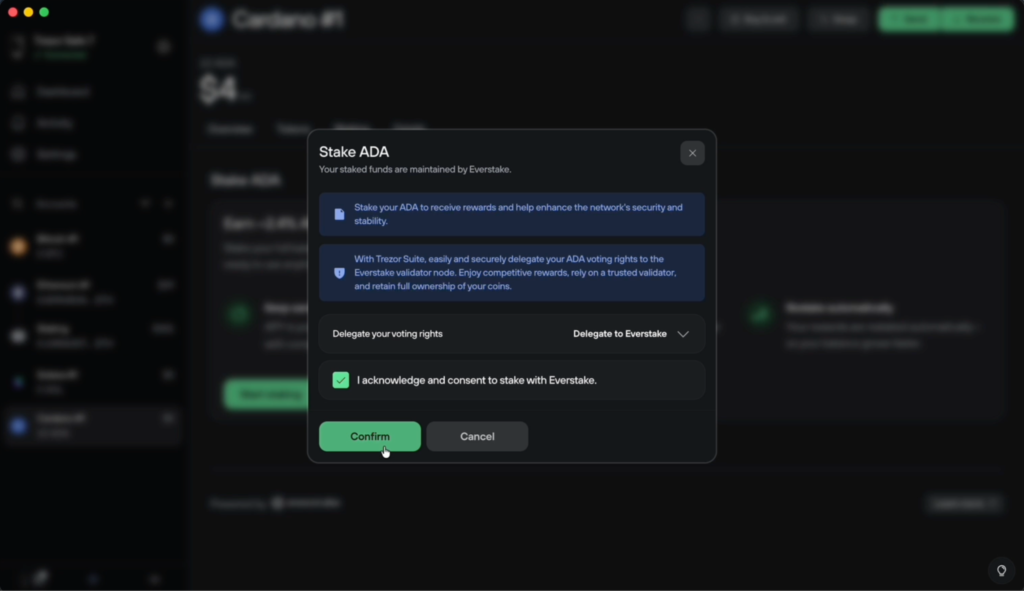The height and width of the screenshot is (591, 1024).
Task: Click the Receive button
Action: pos(980,19)
